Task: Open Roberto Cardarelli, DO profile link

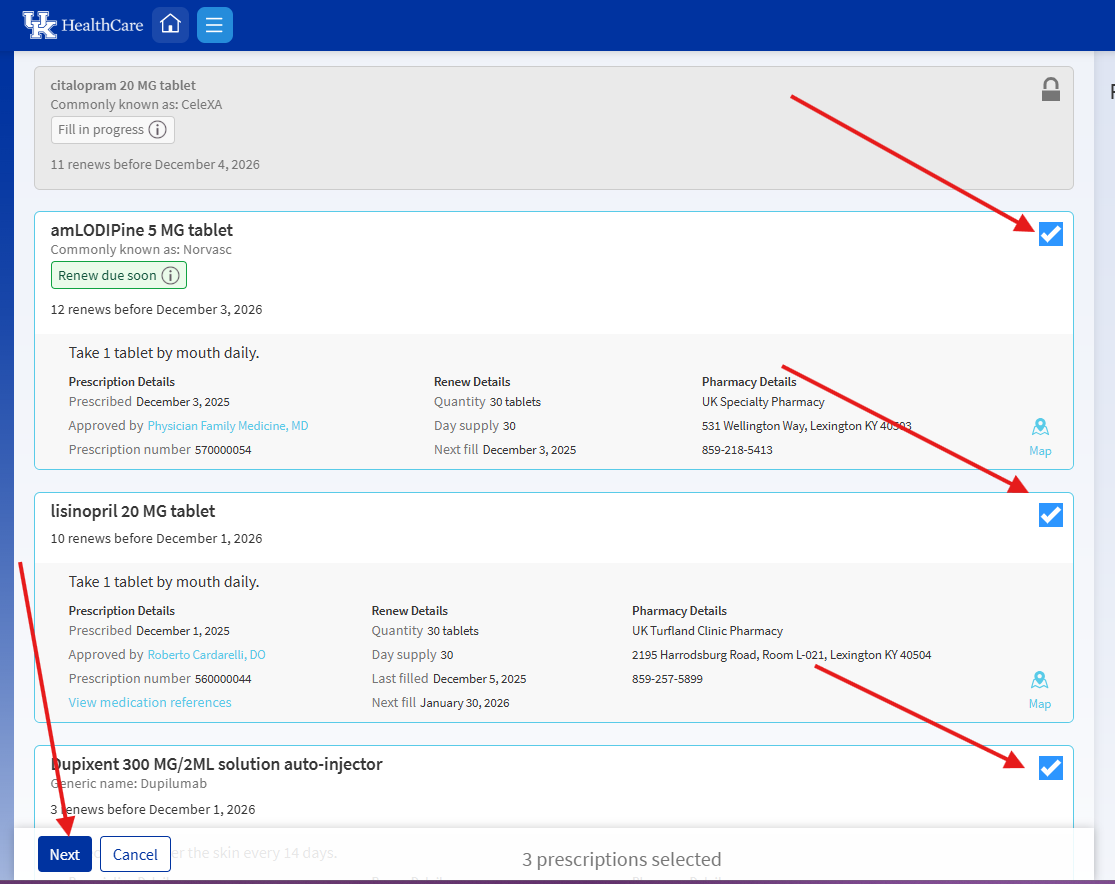Action: [x=206, y=654]
